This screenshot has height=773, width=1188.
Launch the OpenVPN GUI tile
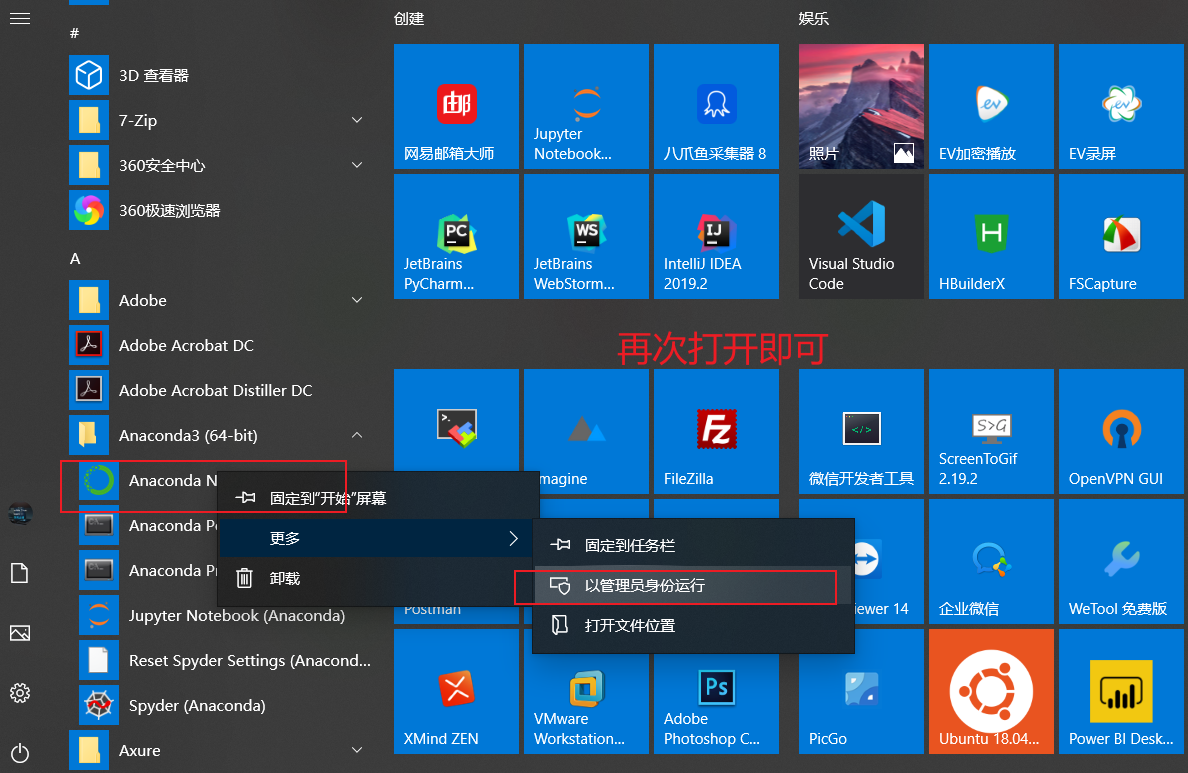click(1121, 431)
